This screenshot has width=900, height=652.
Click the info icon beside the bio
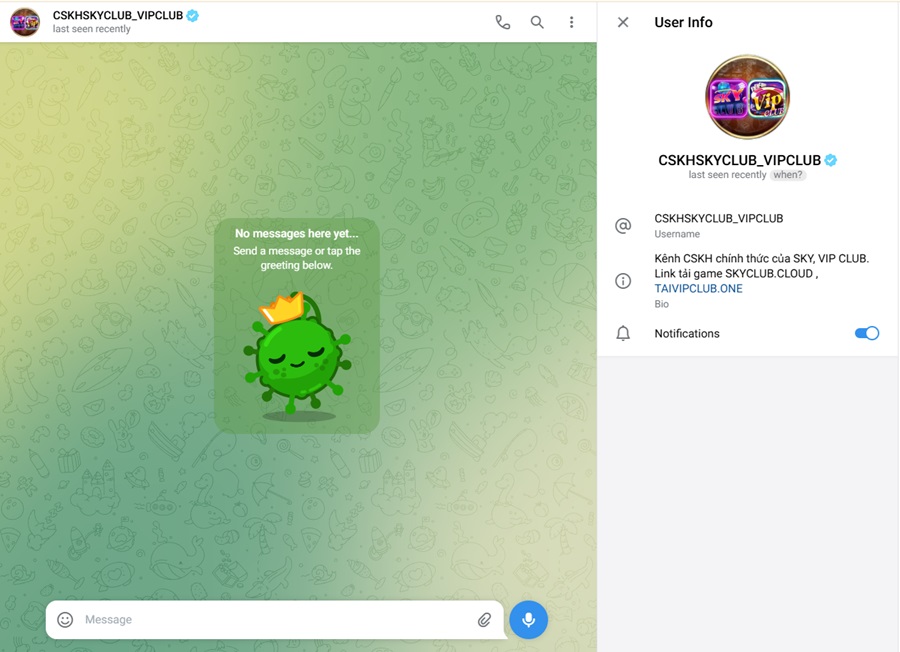coord(623,281)
